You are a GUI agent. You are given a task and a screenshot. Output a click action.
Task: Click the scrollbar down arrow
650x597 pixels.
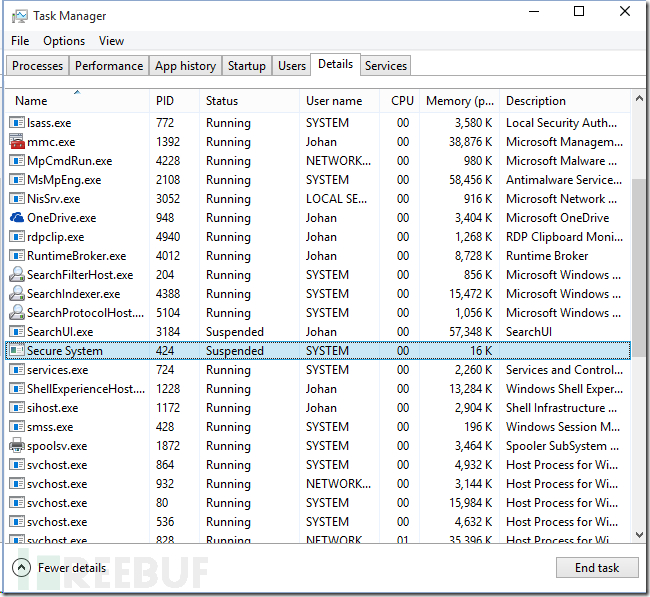[639, 535]
